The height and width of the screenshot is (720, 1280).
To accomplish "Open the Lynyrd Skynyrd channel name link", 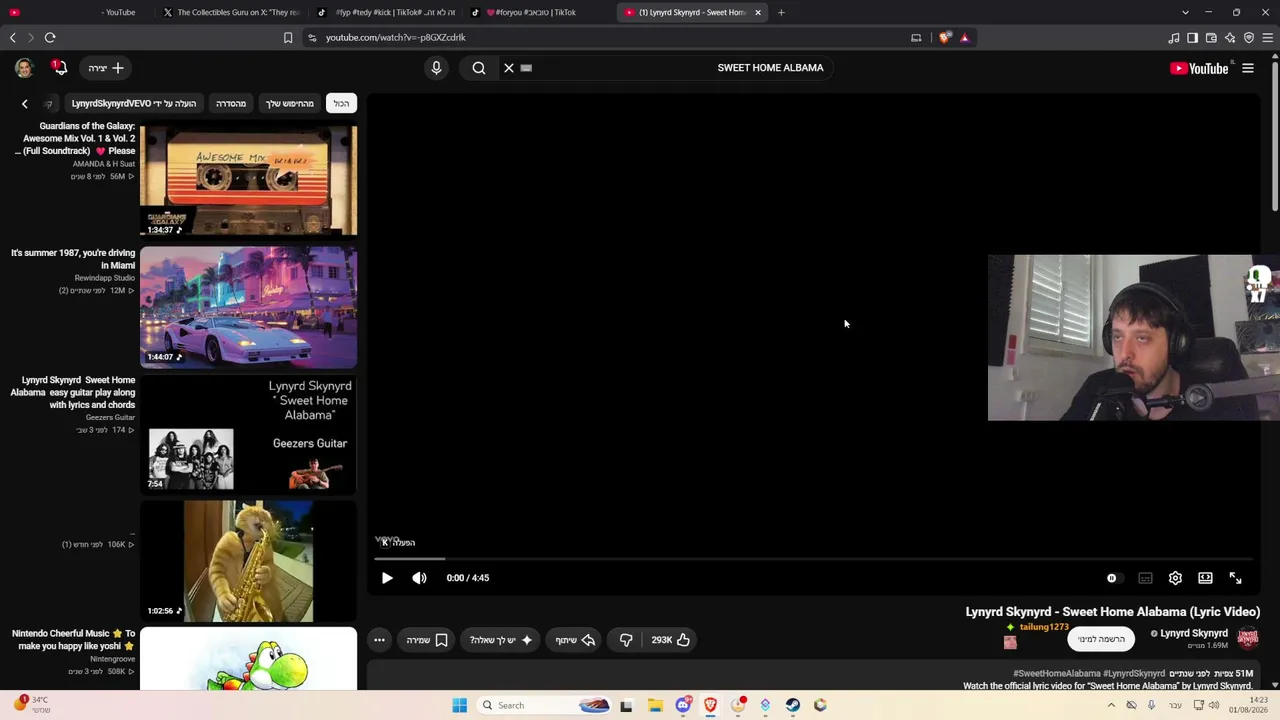I will [x=1194, y=633].
